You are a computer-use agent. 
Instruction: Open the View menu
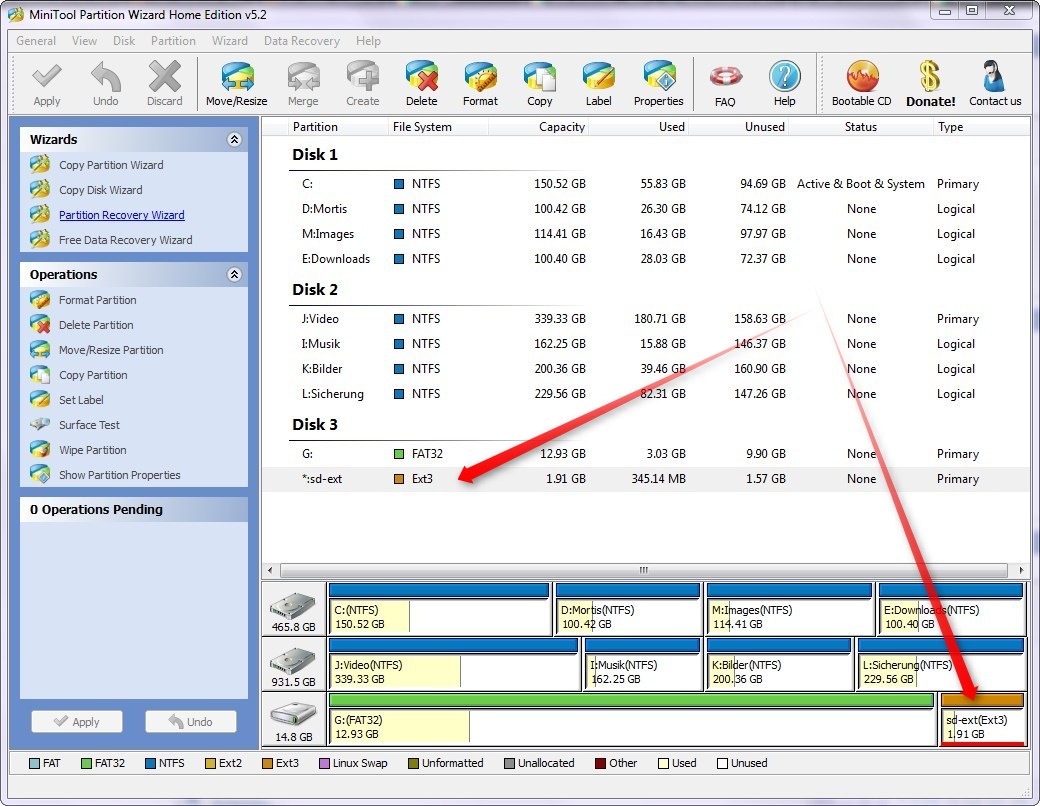click(84, 41)
